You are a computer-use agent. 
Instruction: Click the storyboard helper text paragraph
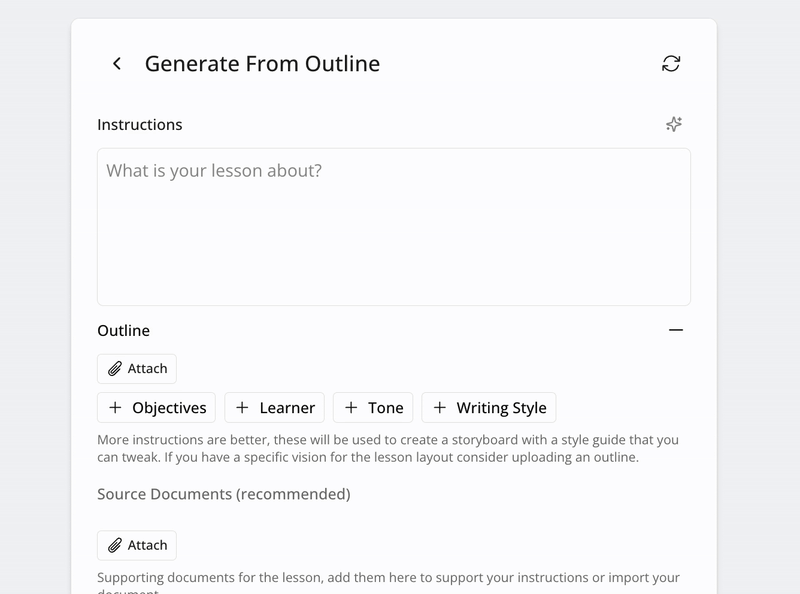[x=388, y=449]
